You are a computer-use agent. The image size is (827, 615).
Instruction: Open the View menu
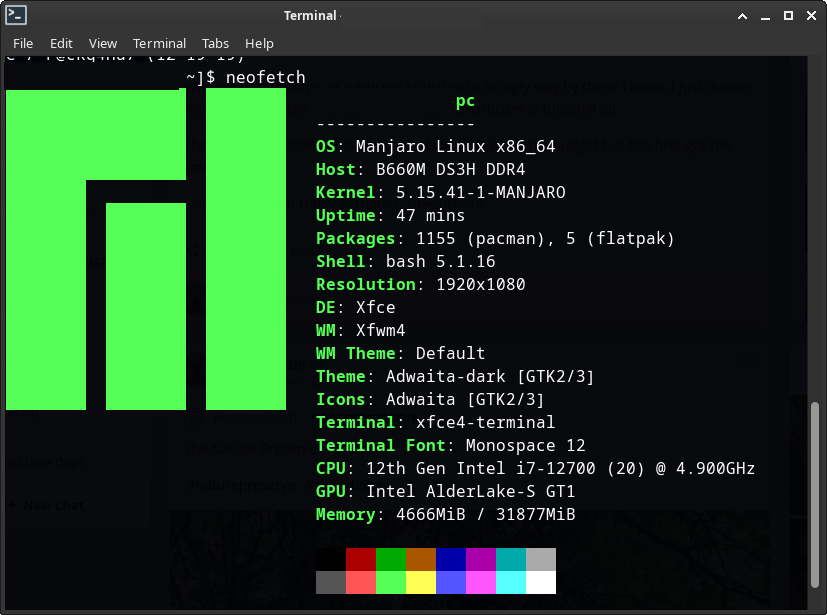pyautogui.click(x=103, y=43)
